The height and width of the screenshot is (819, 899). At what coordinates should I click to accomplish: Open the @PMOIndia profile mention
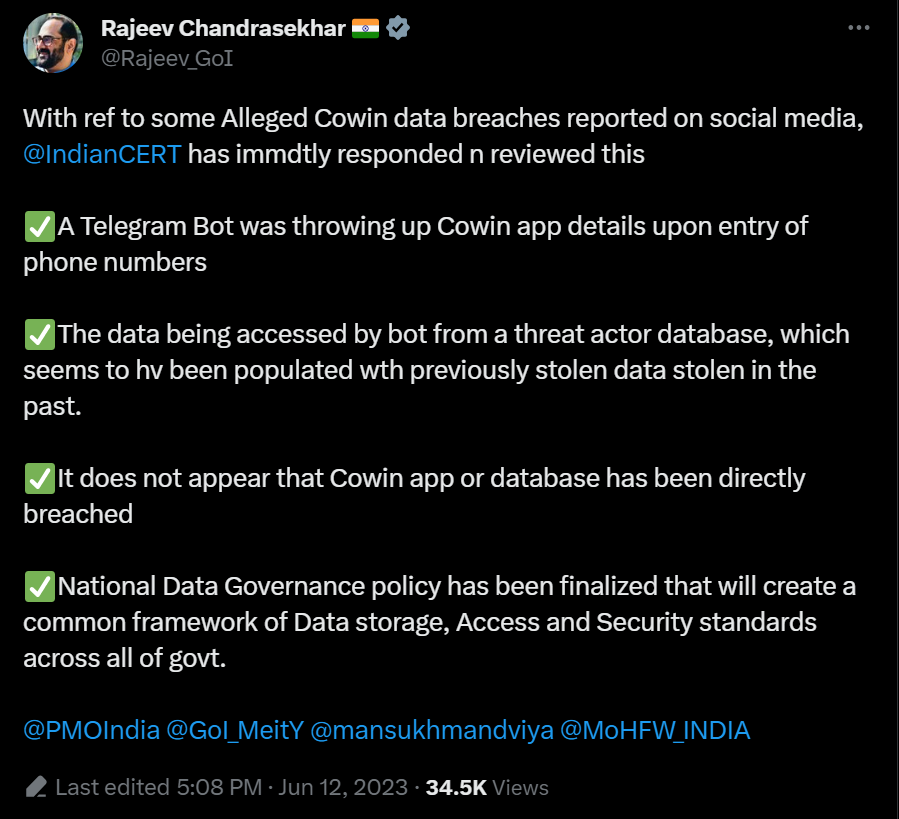click(91, 731)
